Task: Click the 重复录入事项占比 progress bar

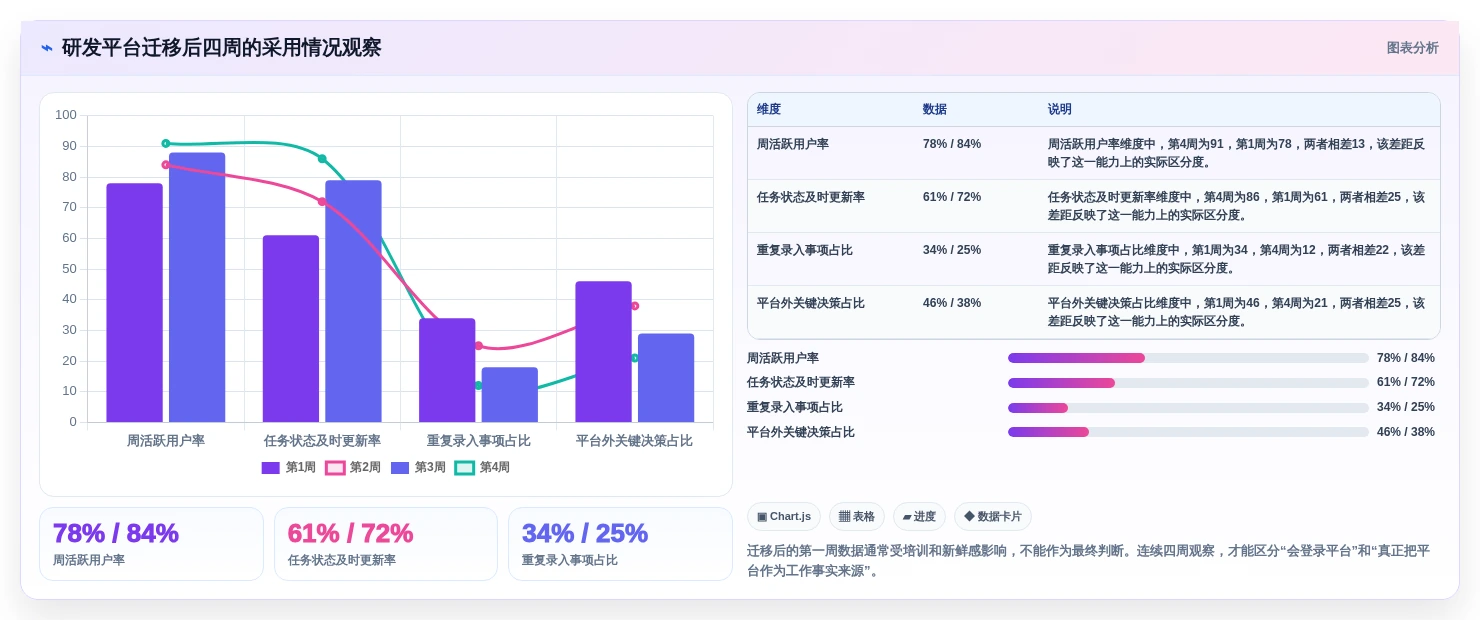Action: pyautogui.click(x=1188, y=407)
